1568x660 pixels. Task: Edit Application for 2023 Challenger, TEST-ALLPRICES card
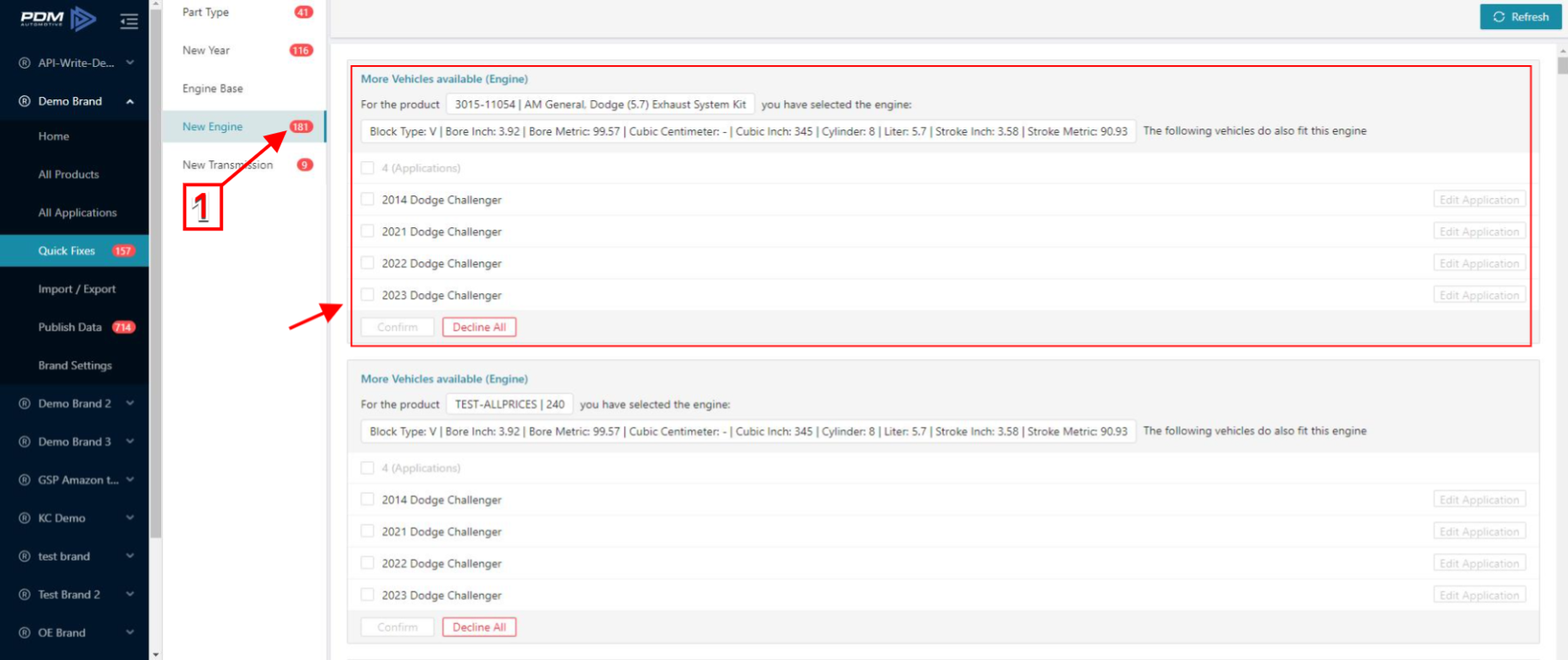coord(1480,595)
